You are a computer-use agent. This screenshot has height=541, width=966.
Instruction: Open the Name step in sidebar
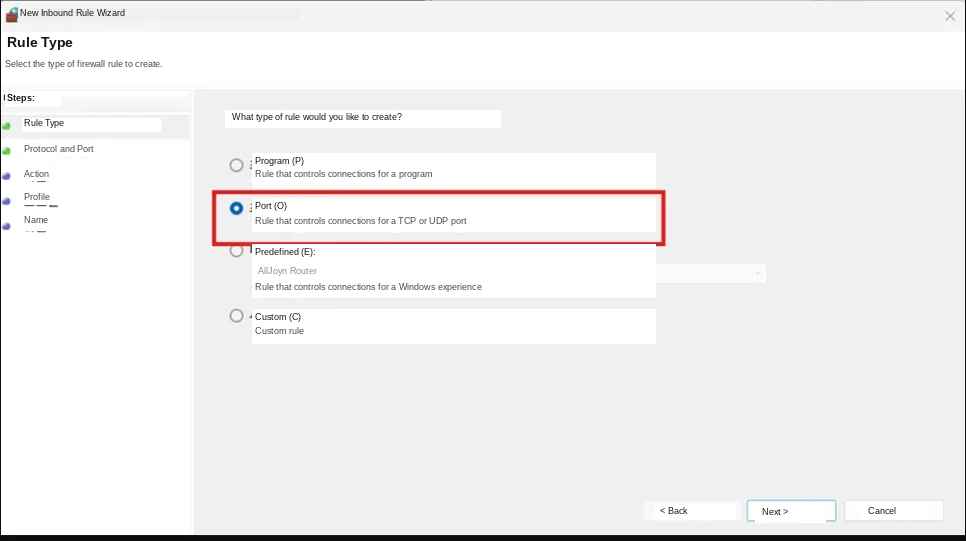click(36, 220)
